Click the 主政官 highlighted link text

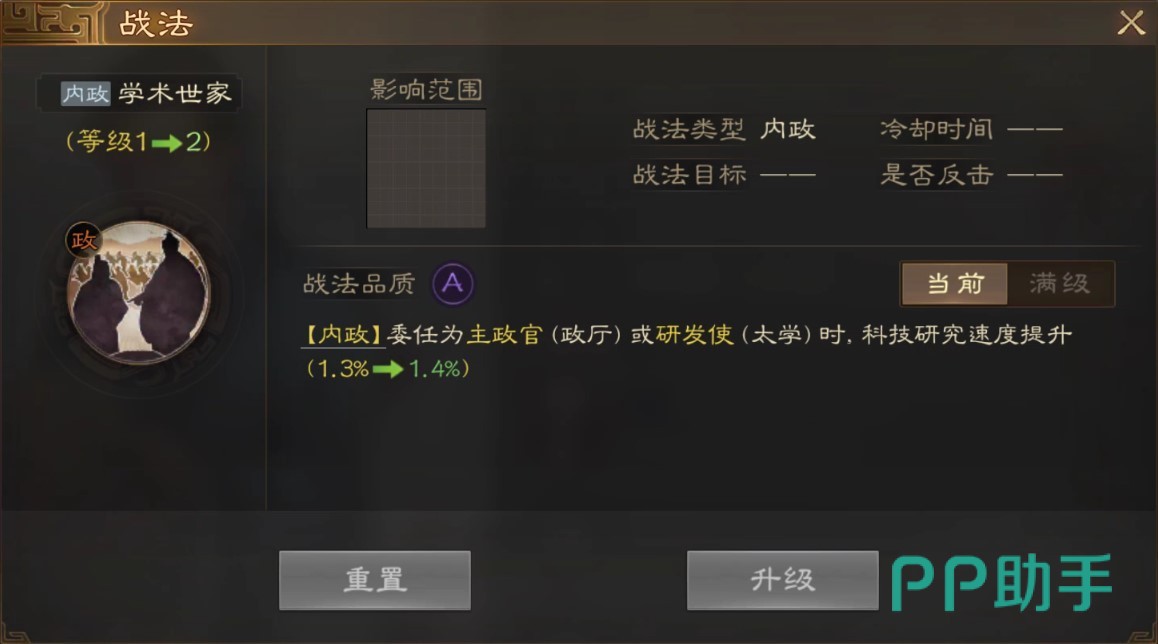point(504,335)
